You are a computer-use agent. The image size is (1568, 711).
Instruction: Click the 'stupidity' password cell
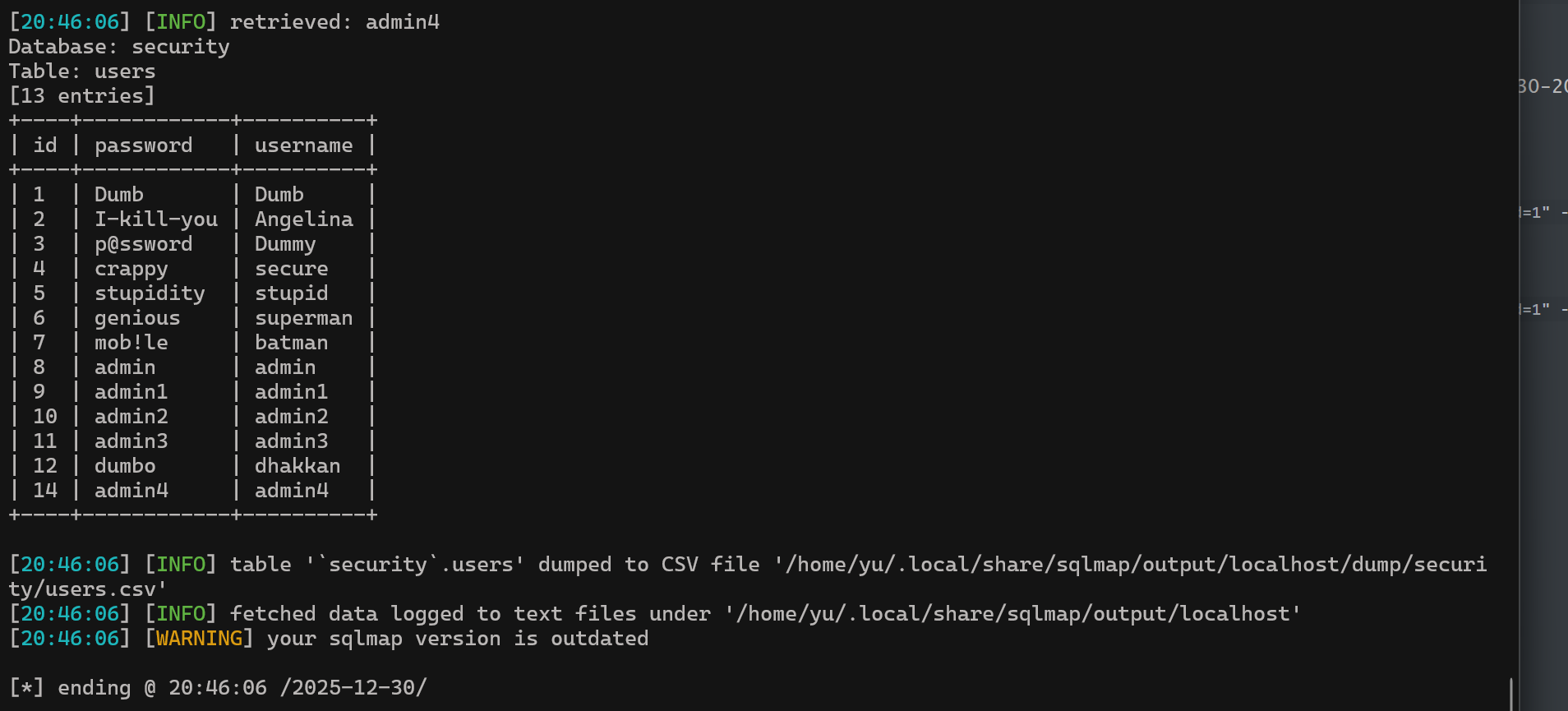click(150, 293)
